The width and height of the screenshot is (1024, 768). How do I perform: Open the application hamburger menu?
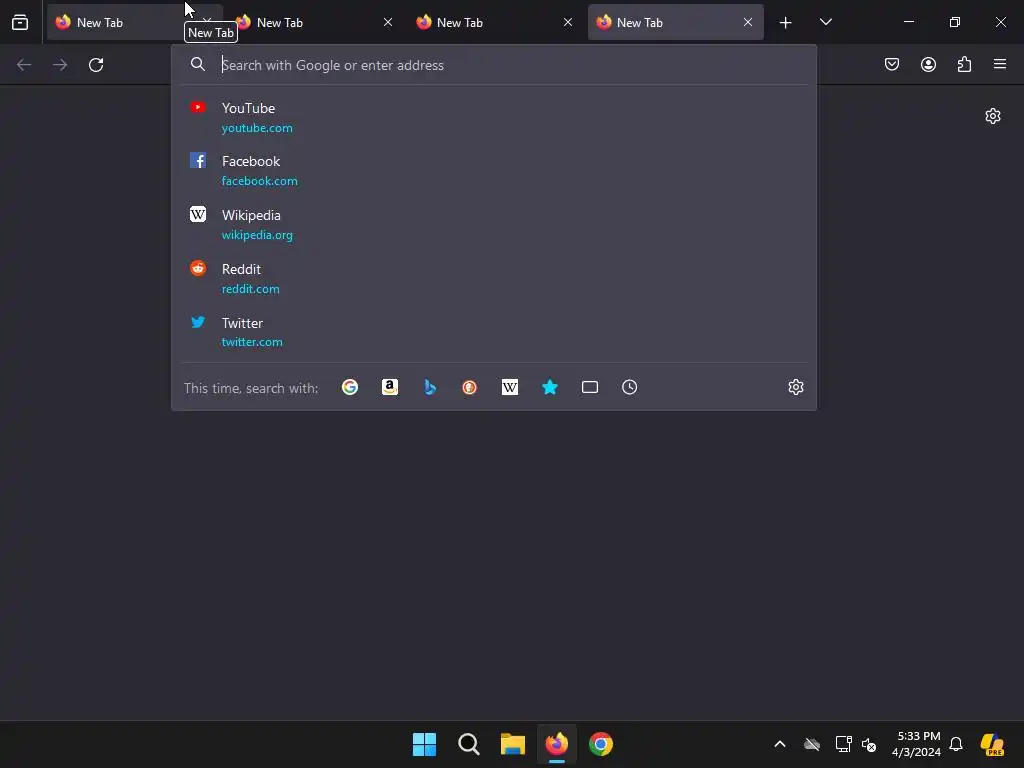click(1000, 64)
